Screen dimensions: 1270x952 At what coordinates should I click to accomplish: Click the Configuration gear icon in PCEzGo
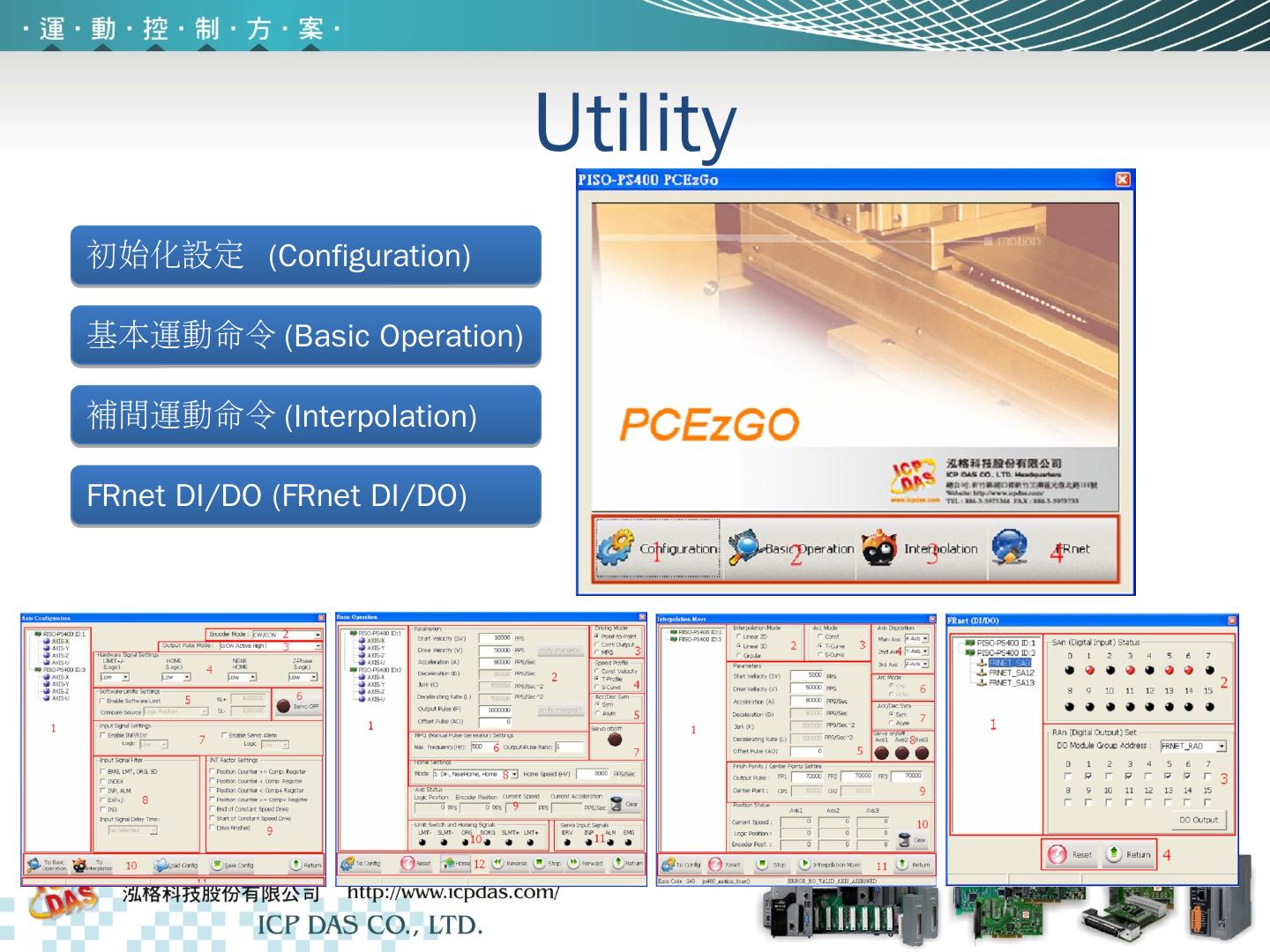[615, 548]
